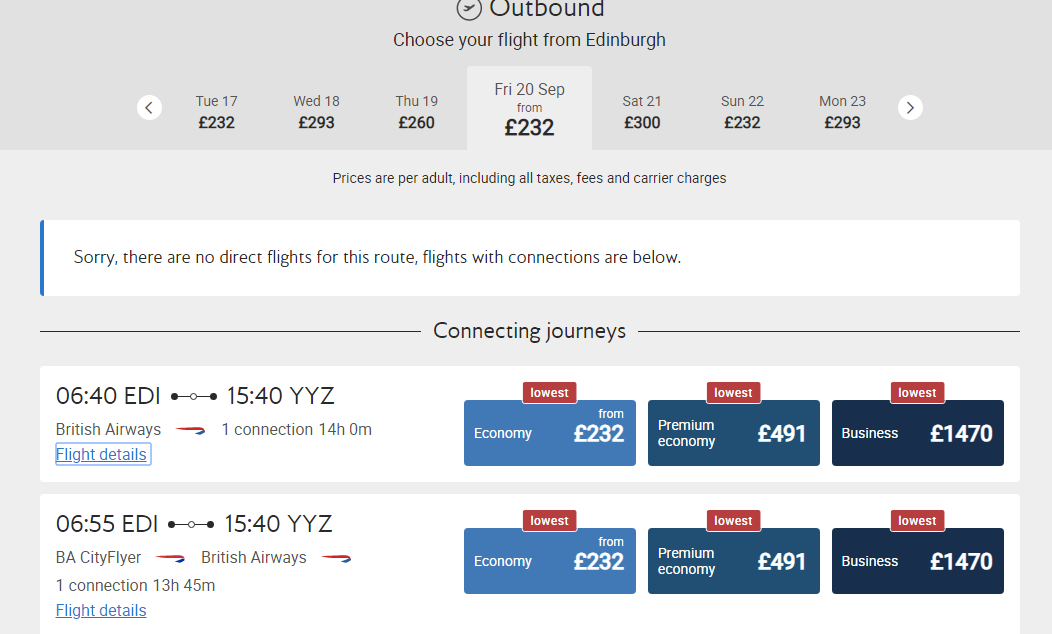Select Business £1470 fare on 06:40 flight
The width and height of the screenshot is (1052, 634).
pyautogui.click(x=918, y=433)
